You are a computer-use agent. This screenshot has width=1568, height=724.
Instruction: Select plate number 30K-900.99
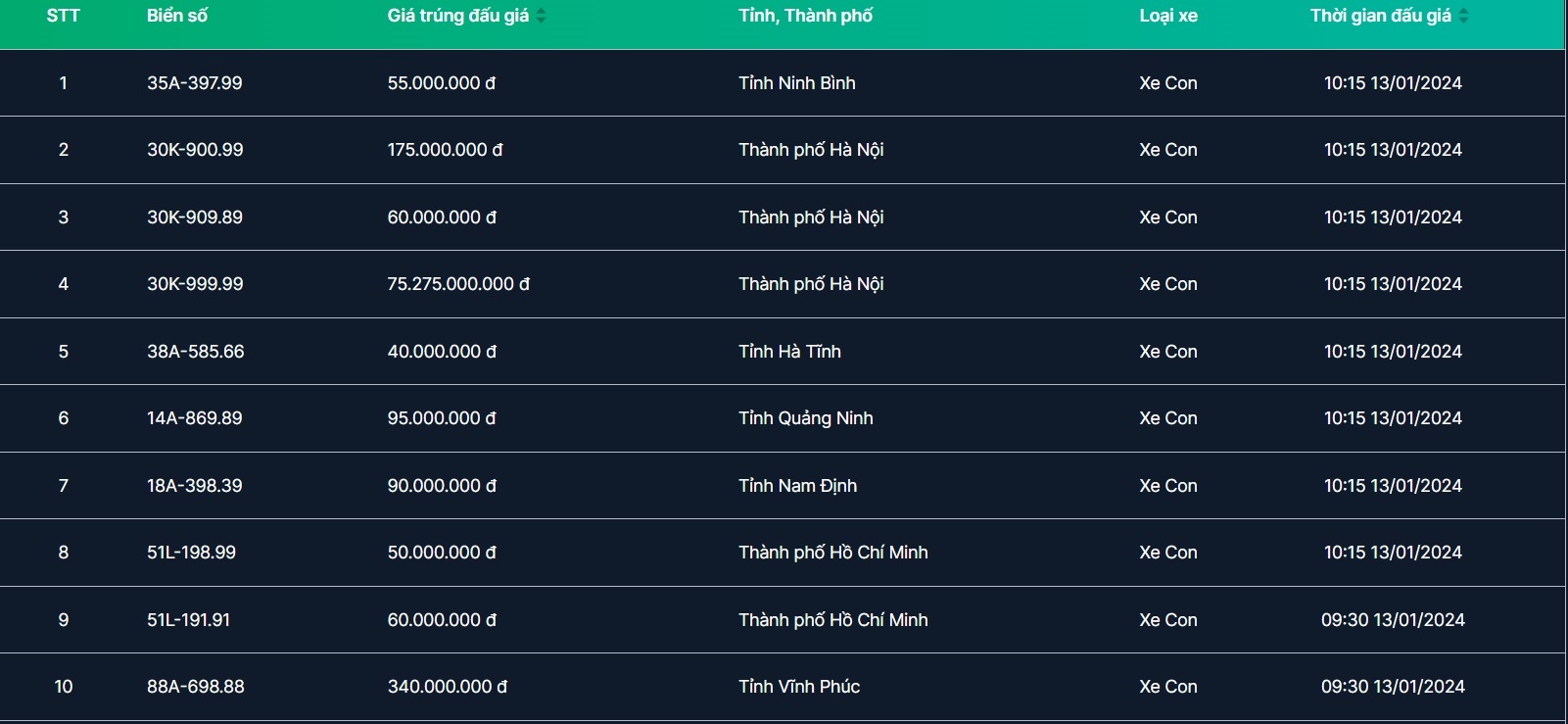coord(195,150)
